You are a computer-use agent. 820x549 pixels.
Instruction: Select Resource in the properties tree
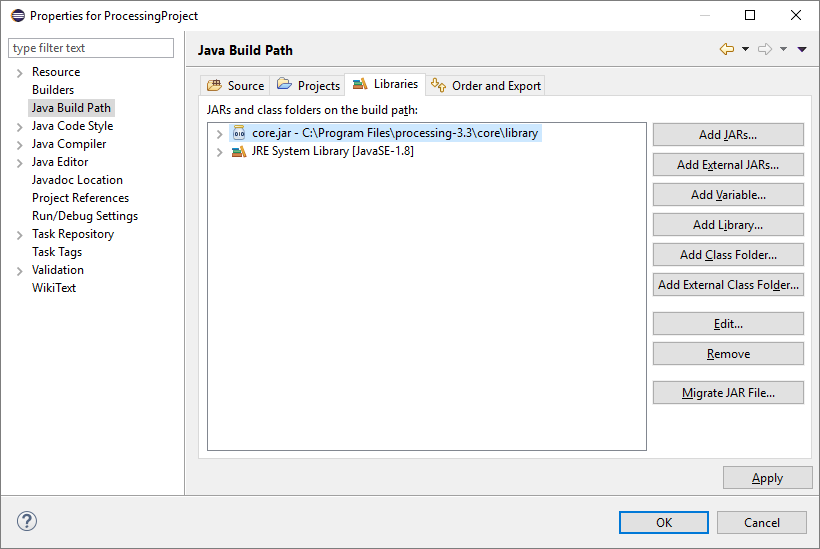tap(56, 72)
